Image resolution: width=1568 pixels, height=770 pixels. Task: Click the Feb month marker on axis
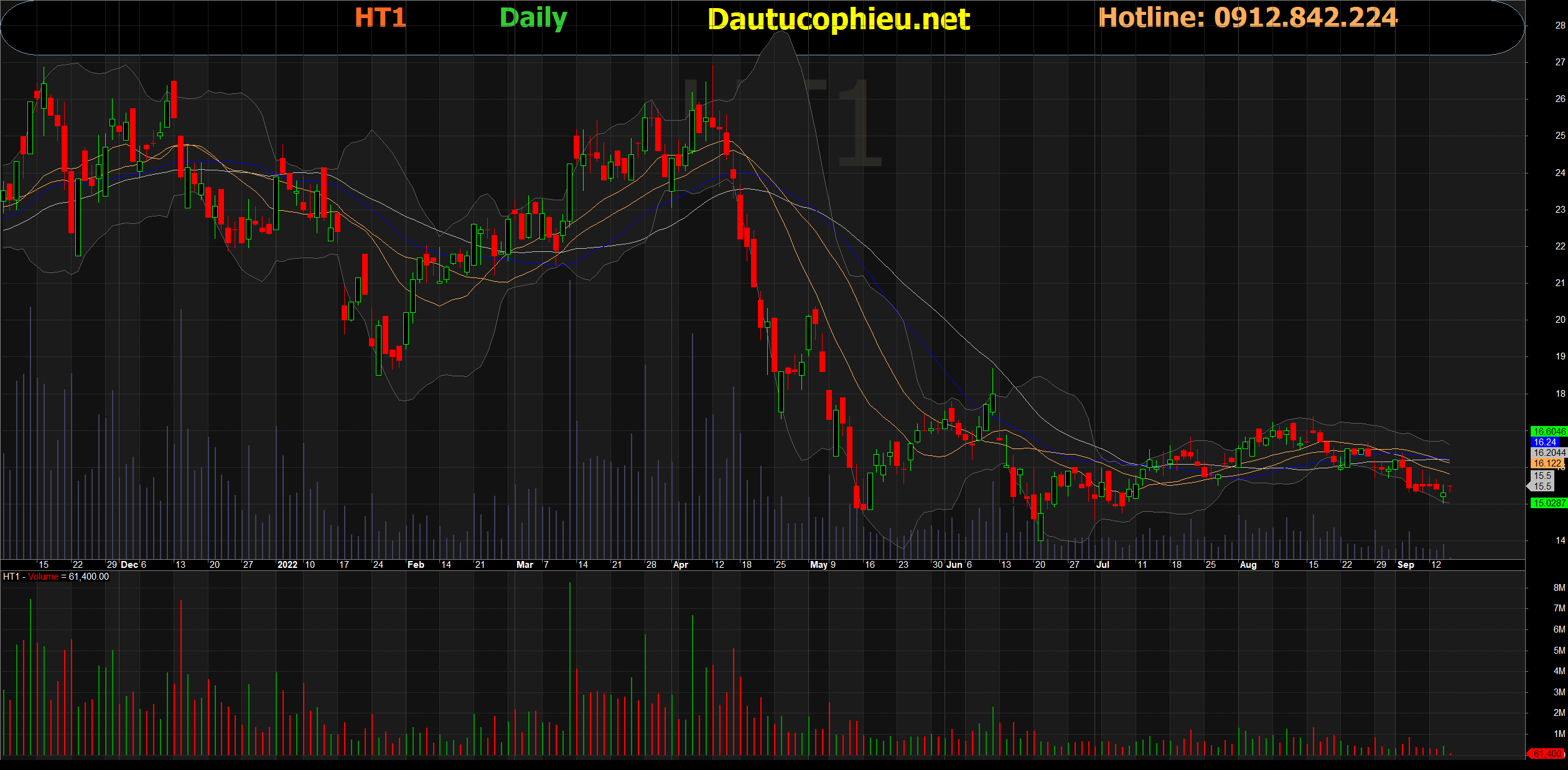point(415,565)
